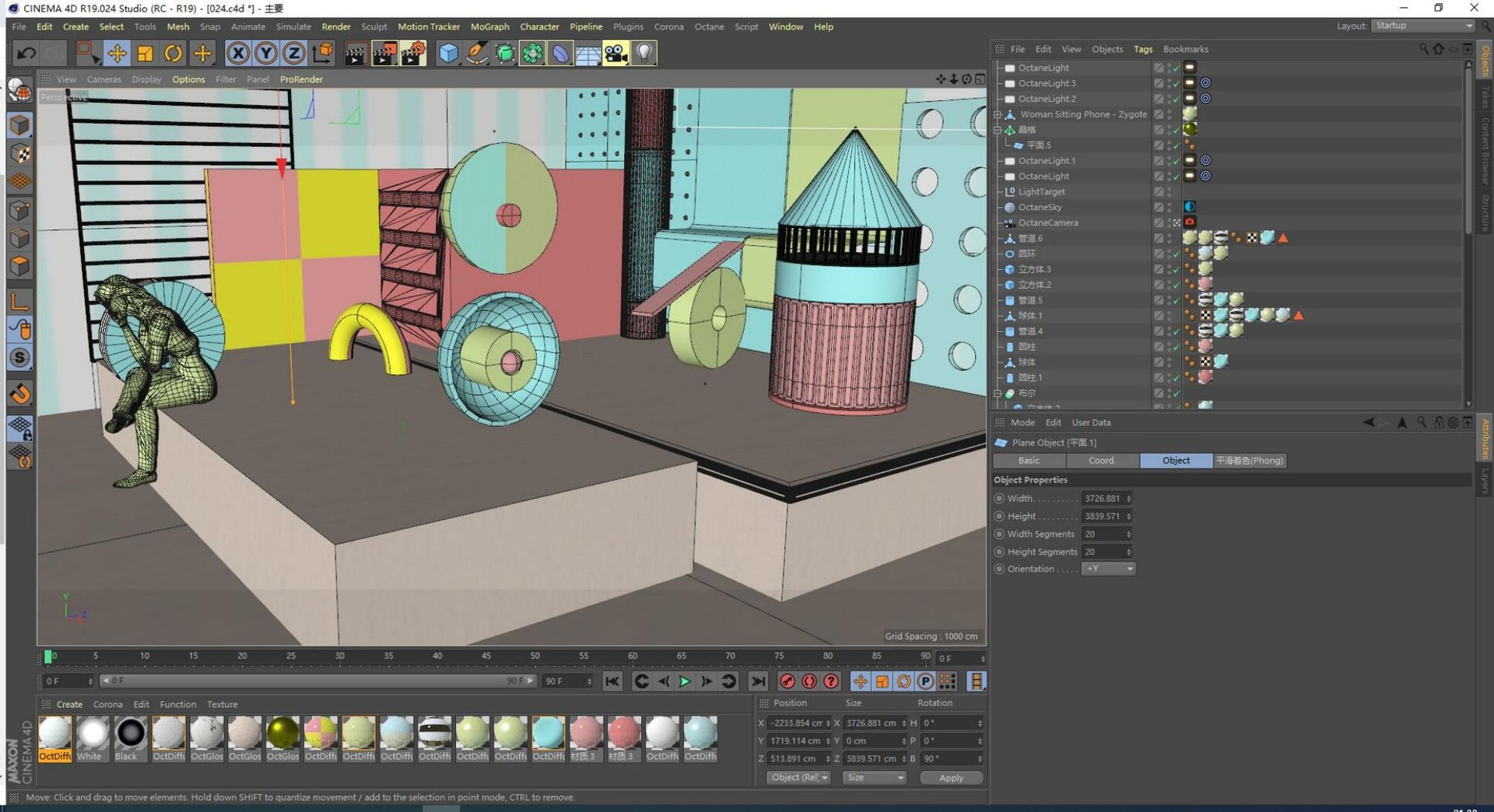Open the Orientation dropdown
The width and height of the screenshot is (1494, 812).
(1109, 569)
